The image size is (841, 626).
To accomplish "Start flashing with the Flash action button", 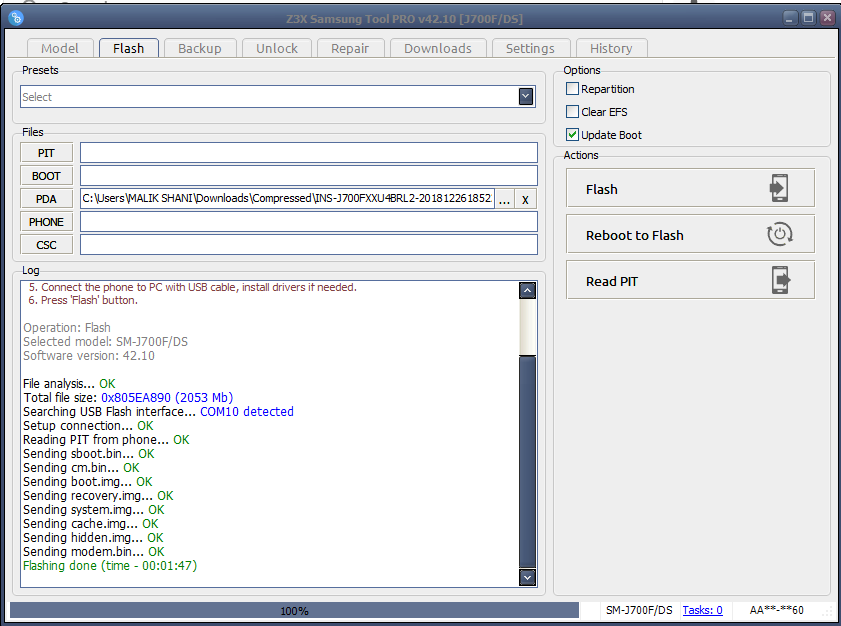I will coord(690,188).
